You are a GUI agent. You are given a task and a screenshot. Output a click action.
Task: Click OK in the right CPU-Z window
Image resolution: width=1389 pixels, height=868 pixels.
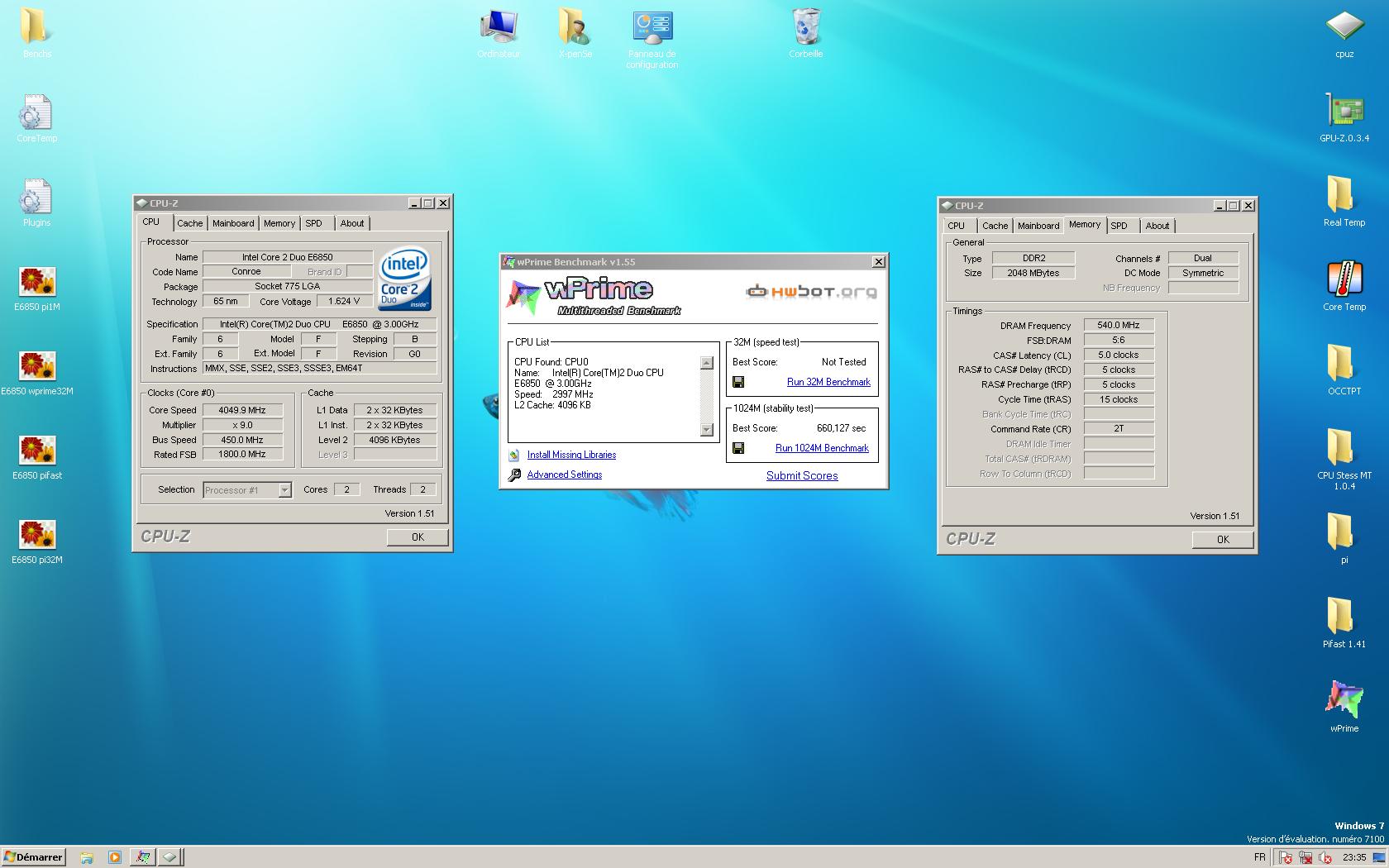1223,540
